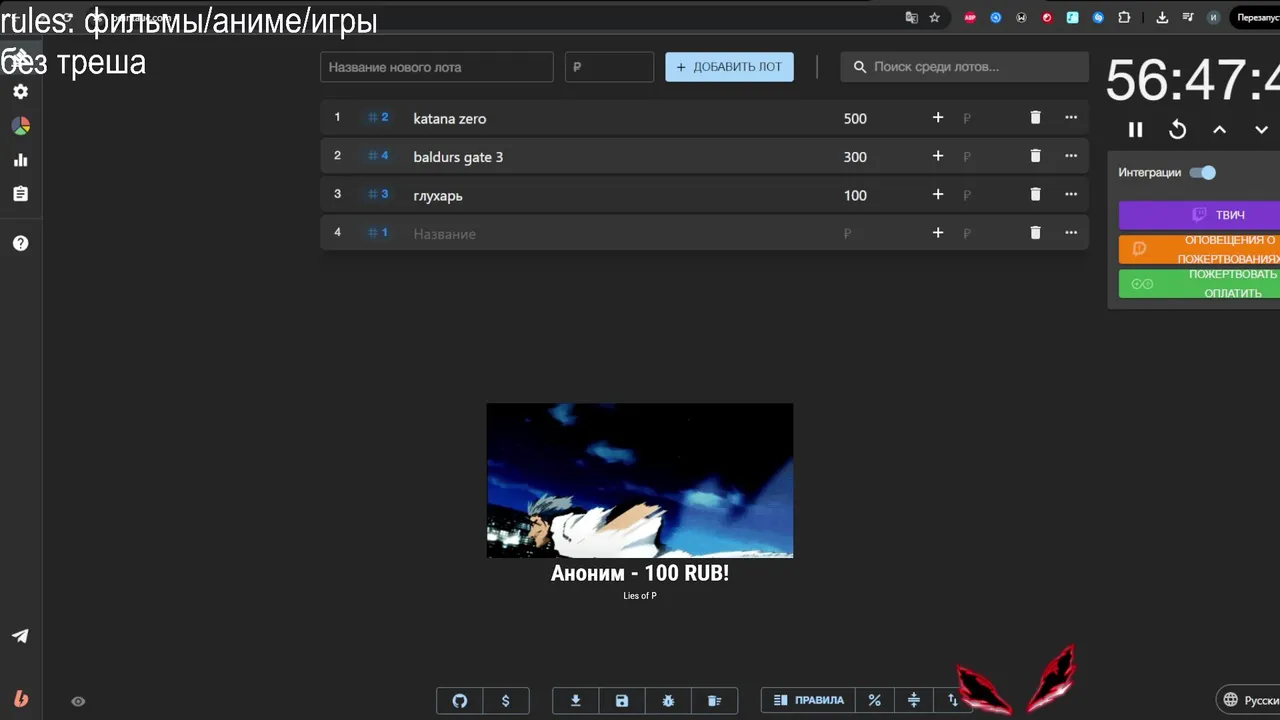
Task: Click the bug report button
Action: 668,701
